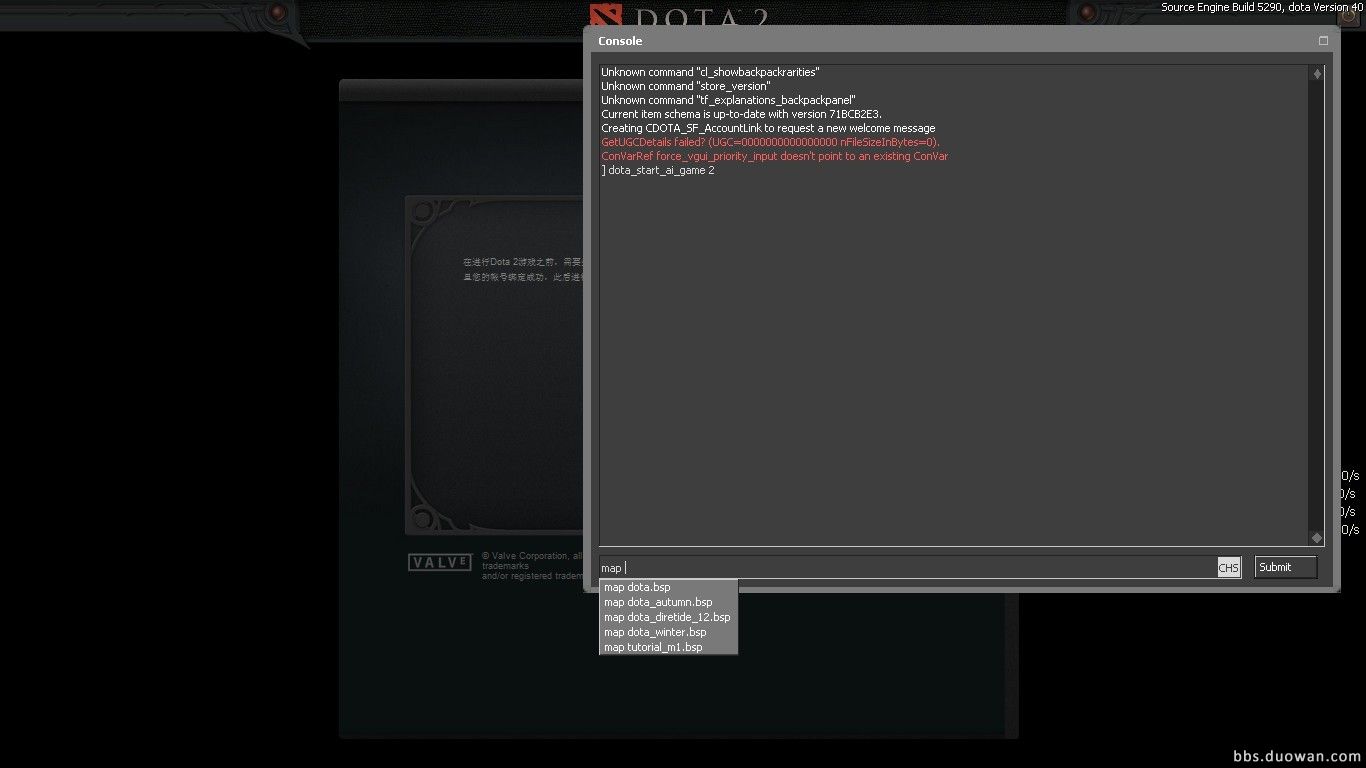Click the Chinese notice text in dialog

520,269
